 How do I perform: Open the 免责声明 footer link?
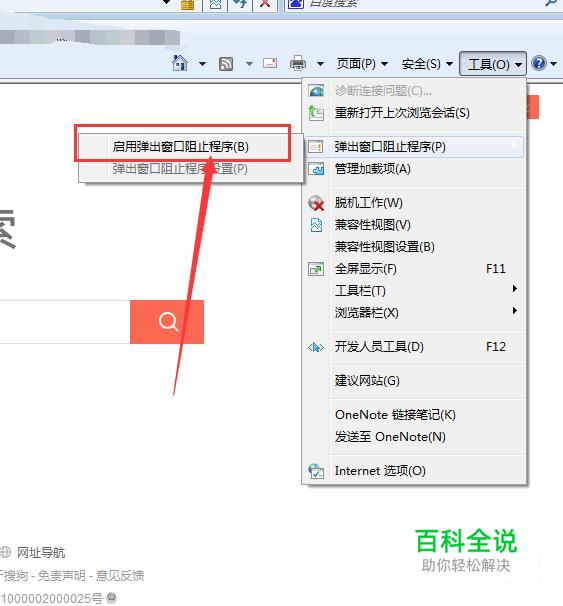(62, 575)
